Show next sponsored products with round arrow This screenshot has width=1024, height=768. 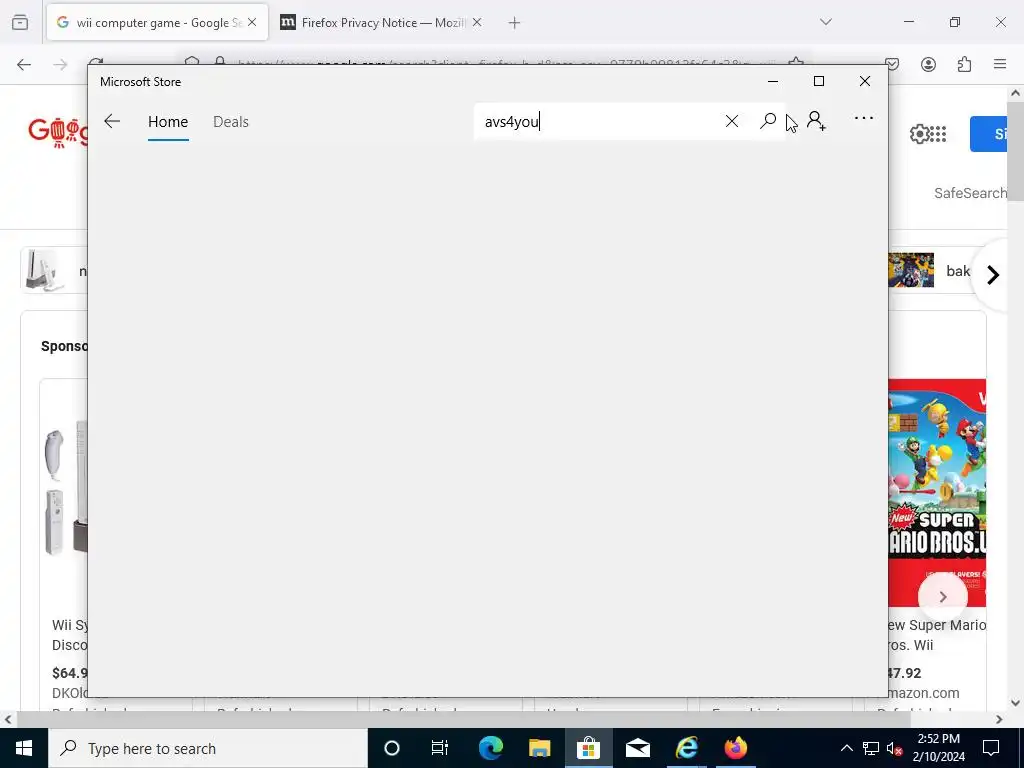[x=942, y=596]
